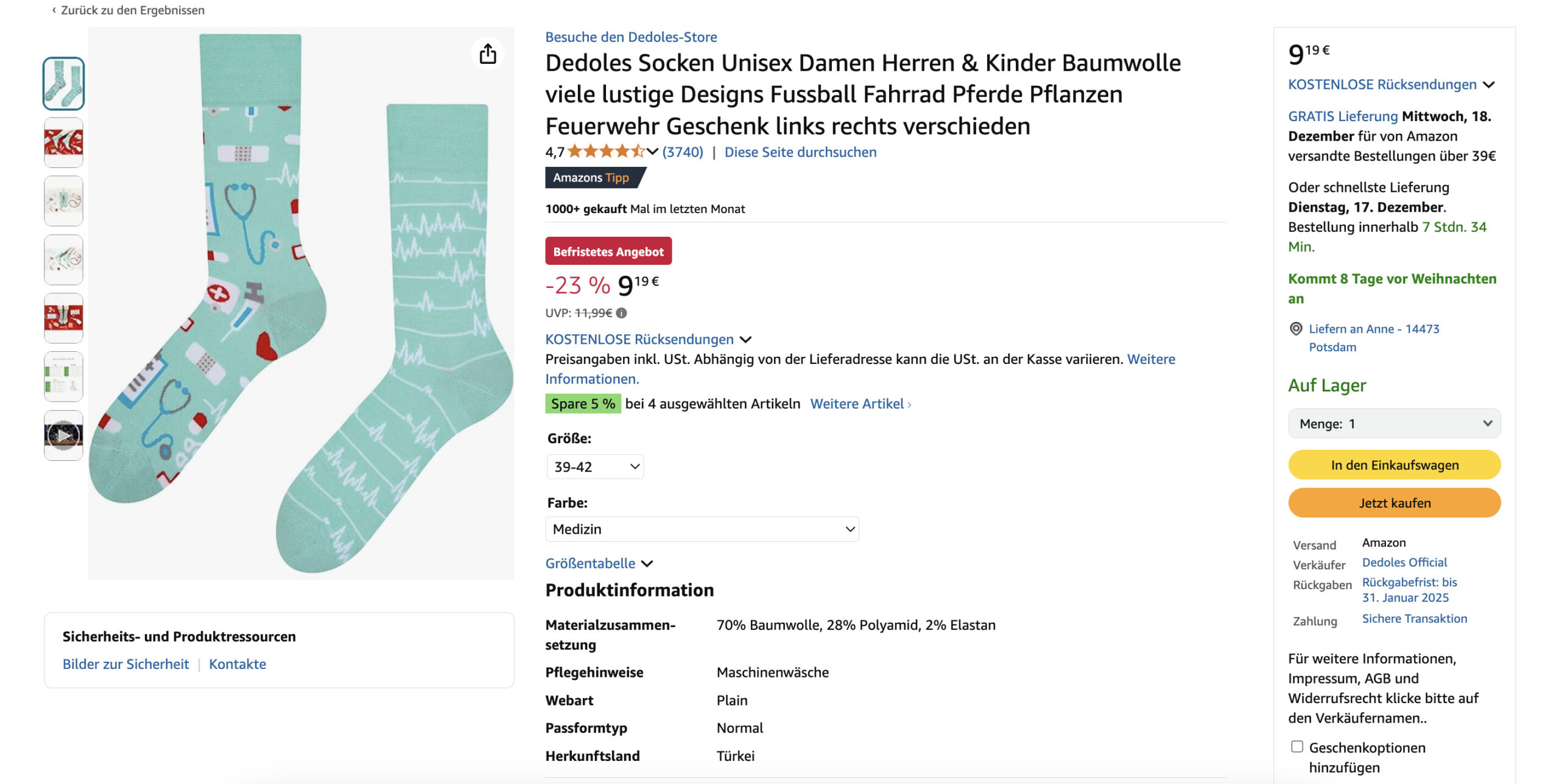Toggle the Geschenkoptionen hinzufügen checkbox

pyautogui.click(x=1297, y=747)
